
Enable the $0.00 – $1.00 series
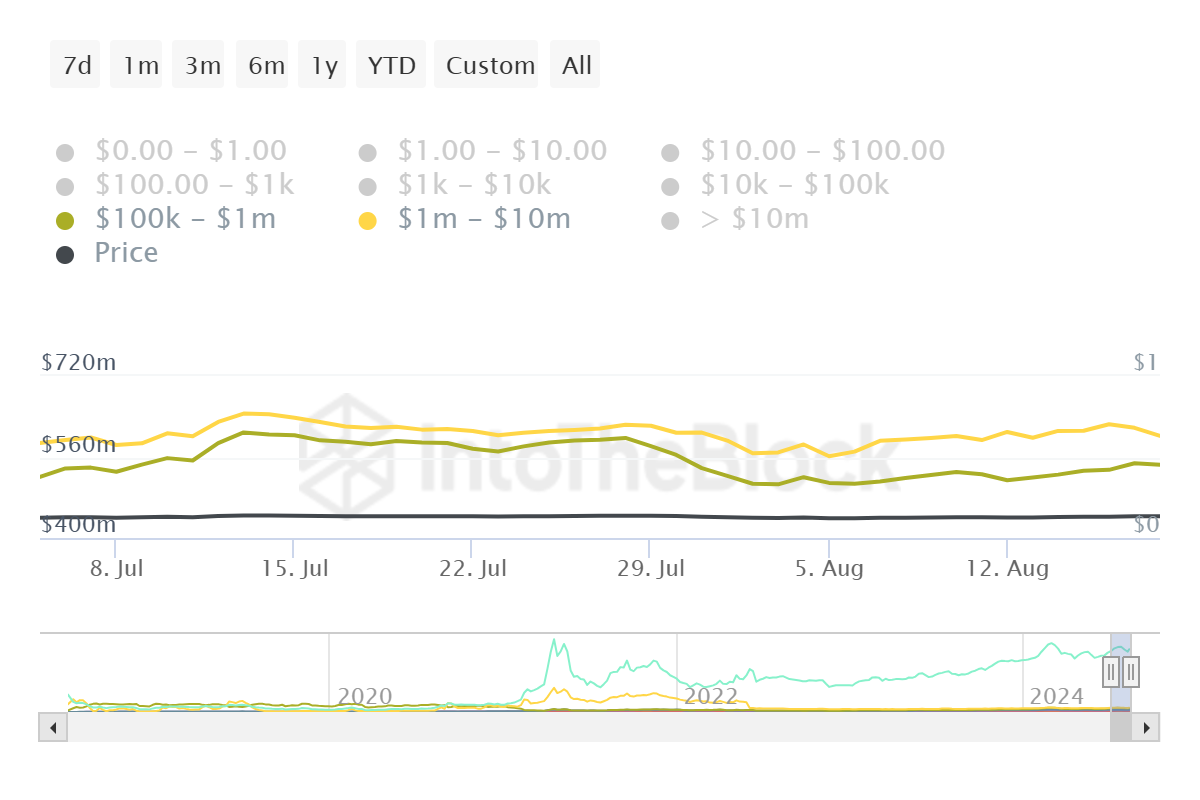(x=190, y=151)
